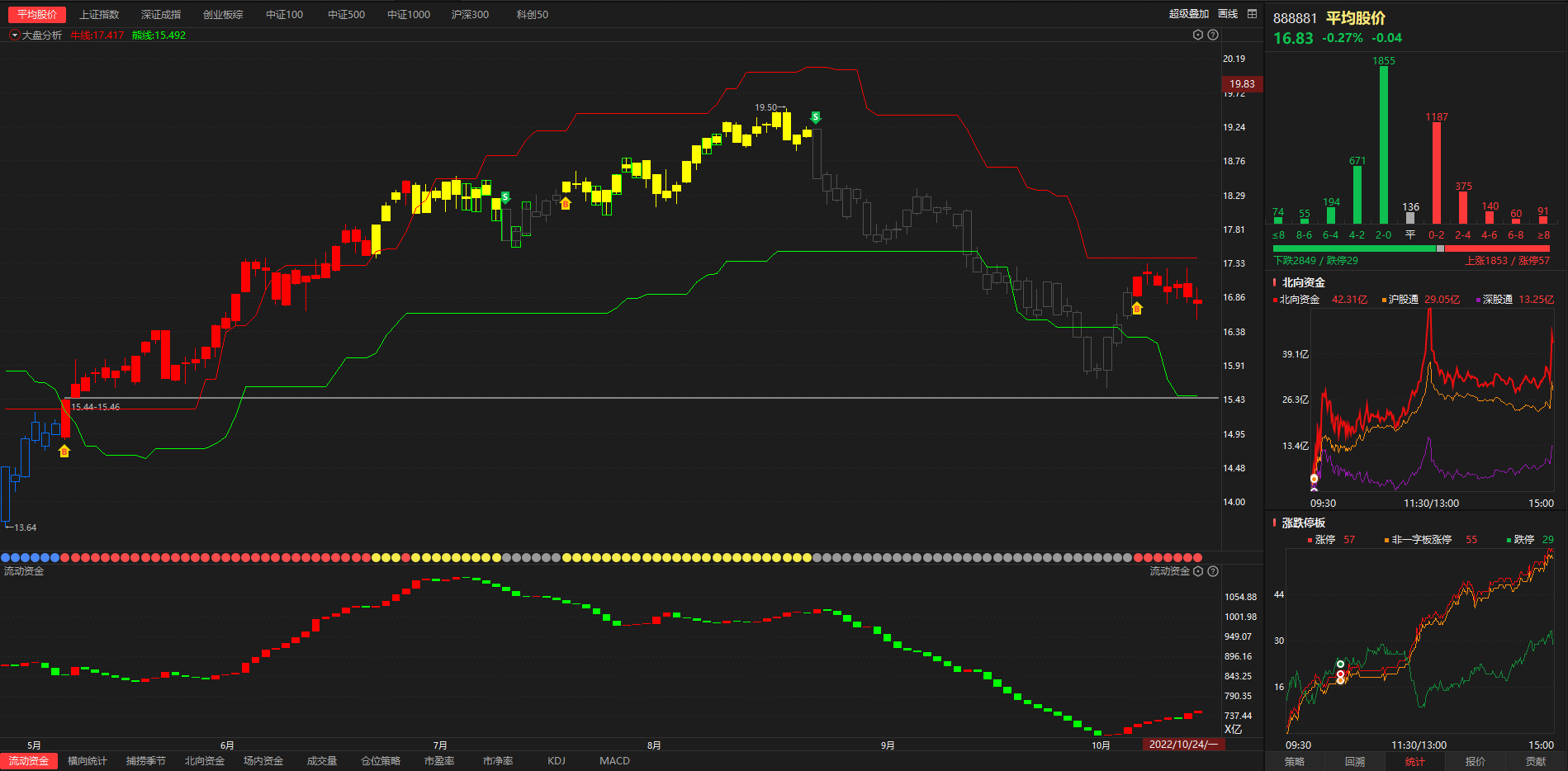Click the buy signal marker near 15.44
The height and width of the screenshot is (771, 1568).
tap(64, 451)
